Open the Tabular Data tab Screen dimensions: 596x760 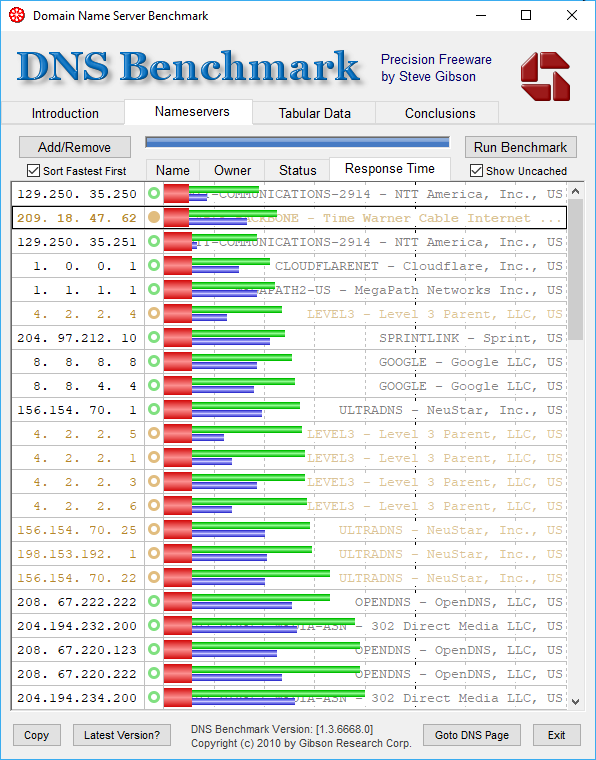(x=314, y=113)
